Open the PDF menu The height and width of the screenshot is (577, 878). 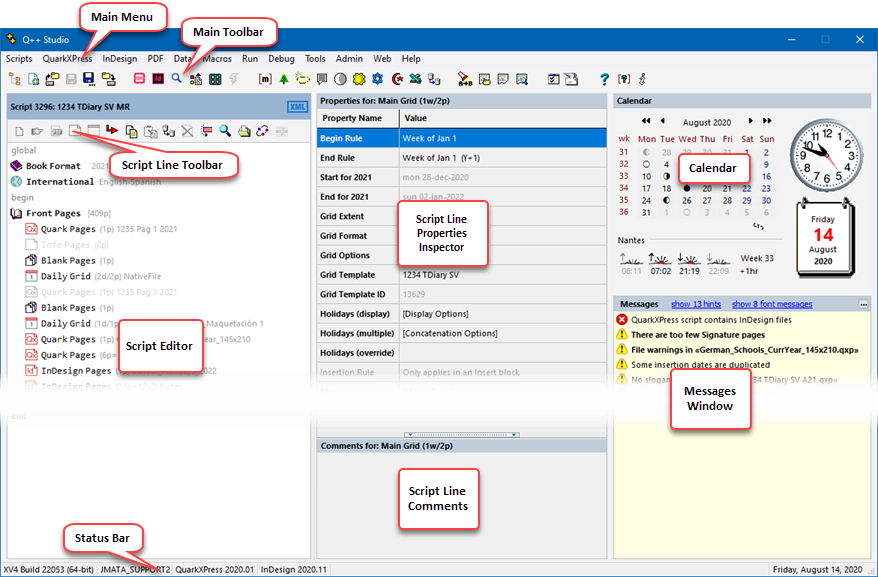coord(155,58)
